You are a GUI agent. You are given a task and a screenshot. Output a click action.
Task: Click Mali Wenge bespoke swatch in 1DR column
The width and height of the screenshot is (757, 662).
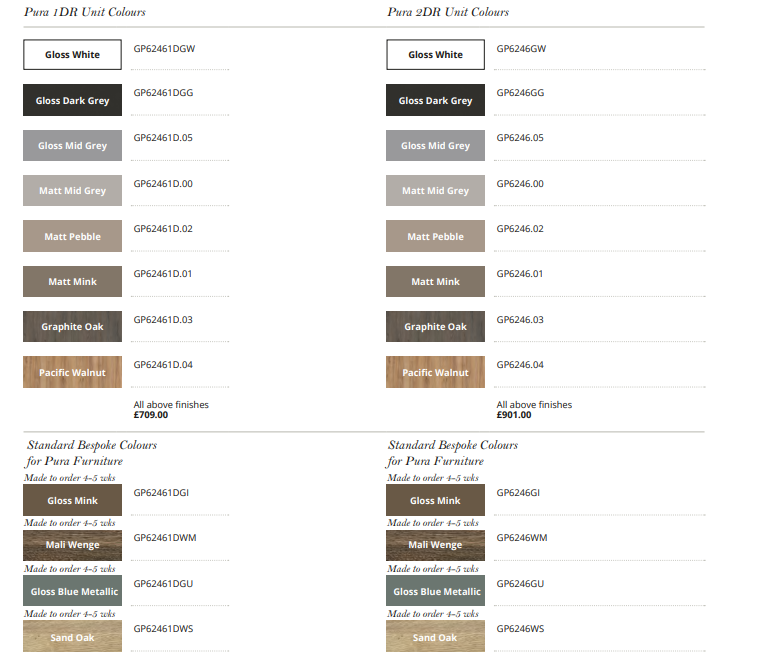[72, 546]
